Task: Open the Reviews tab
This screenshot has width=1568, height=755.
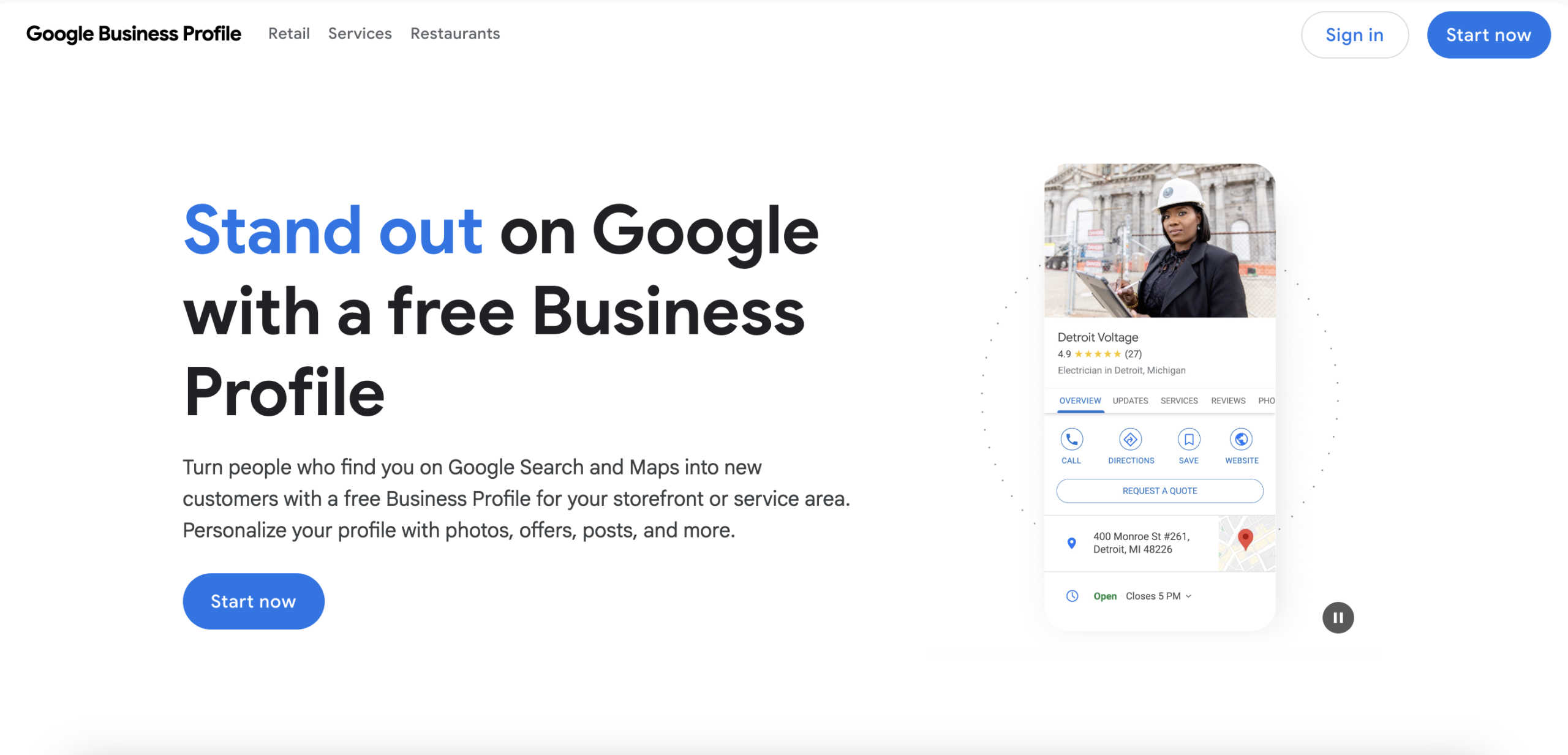Action: 1228,400
